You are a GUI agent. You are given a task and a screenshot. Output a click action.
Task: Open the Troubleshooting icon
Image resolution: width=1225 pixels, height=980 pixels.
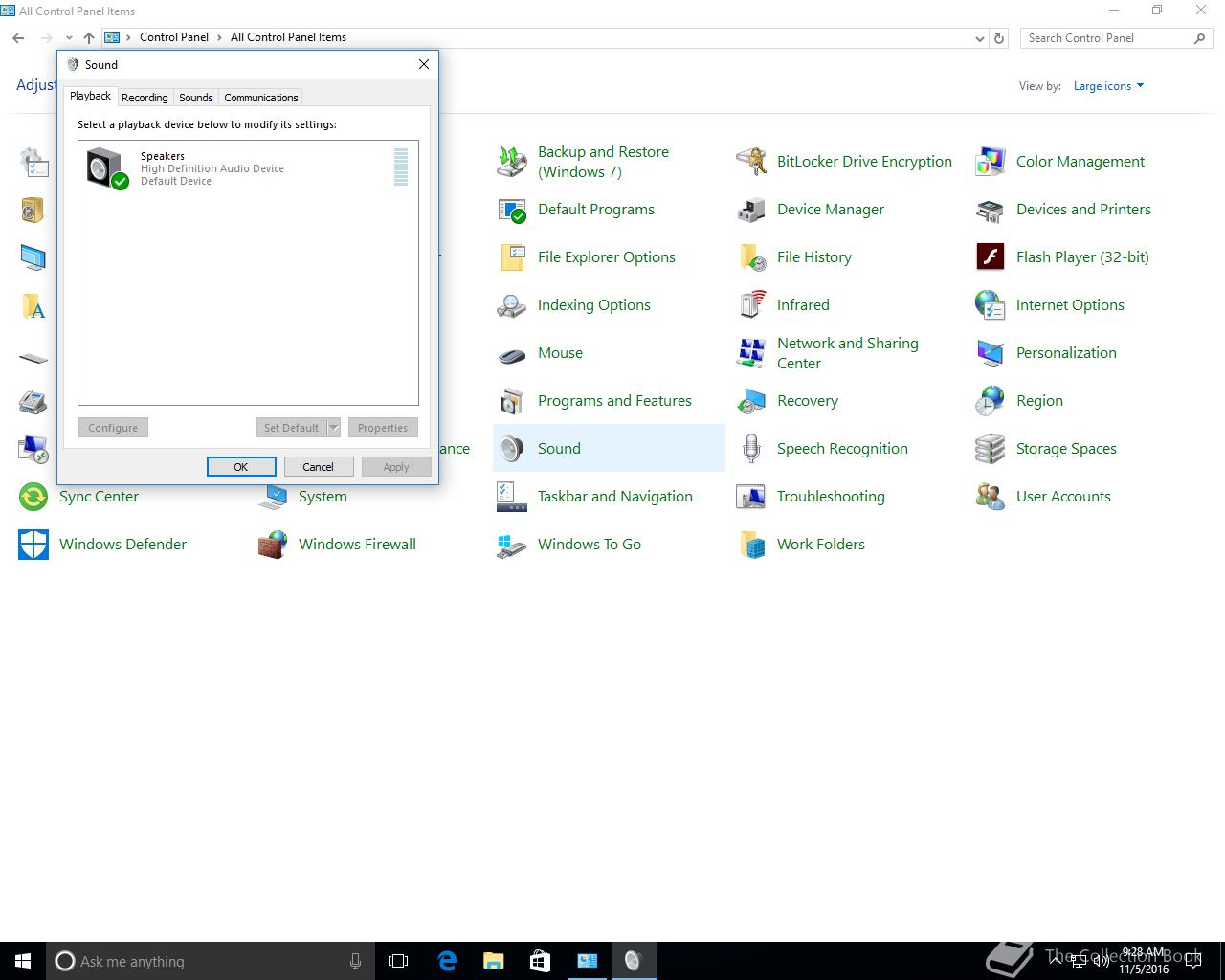click(x=751, y=497)
